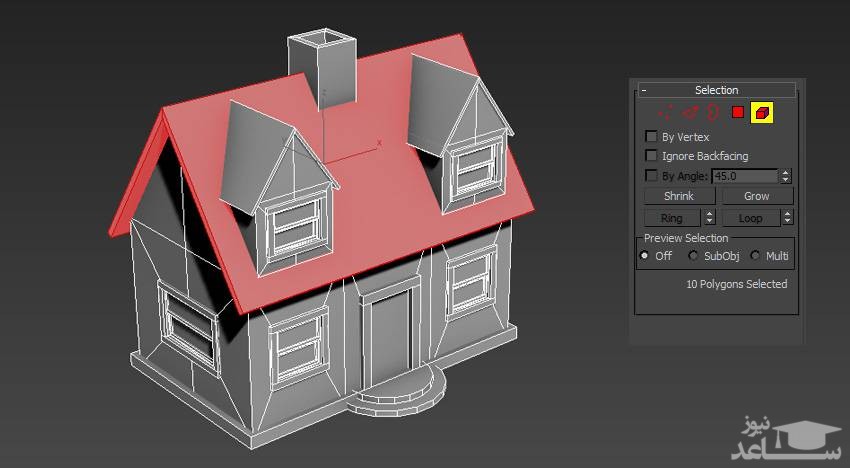Click the spinner arrows beside Loop

coord(787,217)
